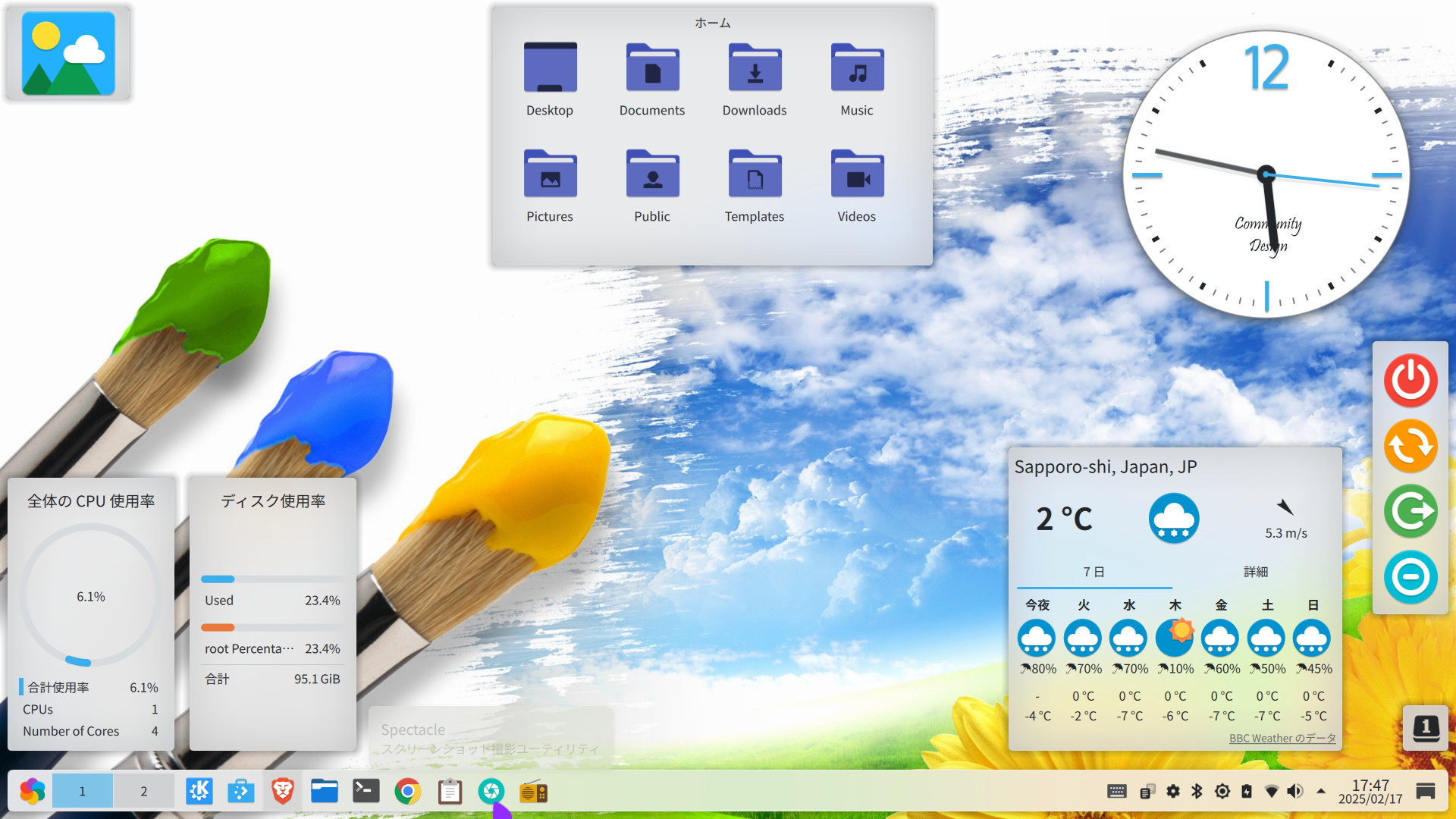Open the Templates folder in the Home widget

pos(755,186)
